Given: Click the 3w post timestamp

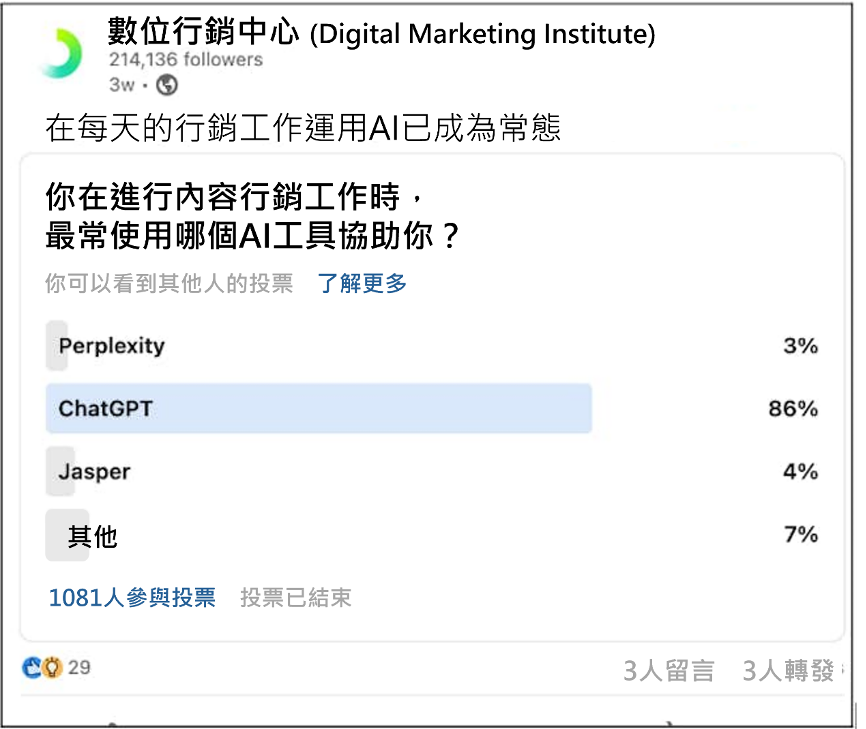Looking at the screenshot, I should (121, 85).
